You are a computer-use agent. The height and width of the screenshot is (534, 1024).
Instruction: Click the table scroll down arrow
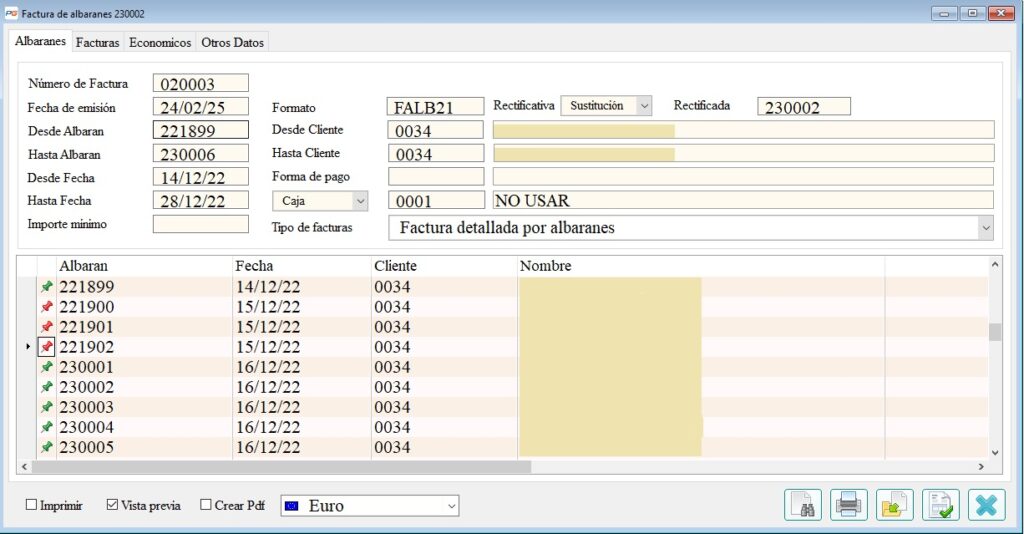pyautogui.click(x=995, y=452)
